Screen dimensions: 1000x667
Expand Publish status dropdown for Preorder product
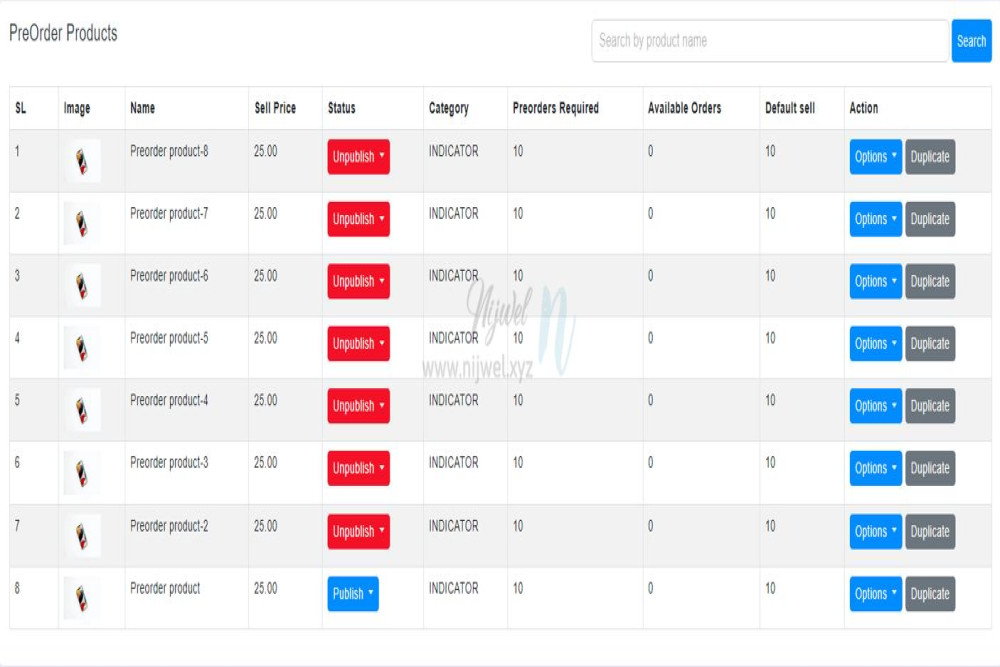tap(352, 594)
